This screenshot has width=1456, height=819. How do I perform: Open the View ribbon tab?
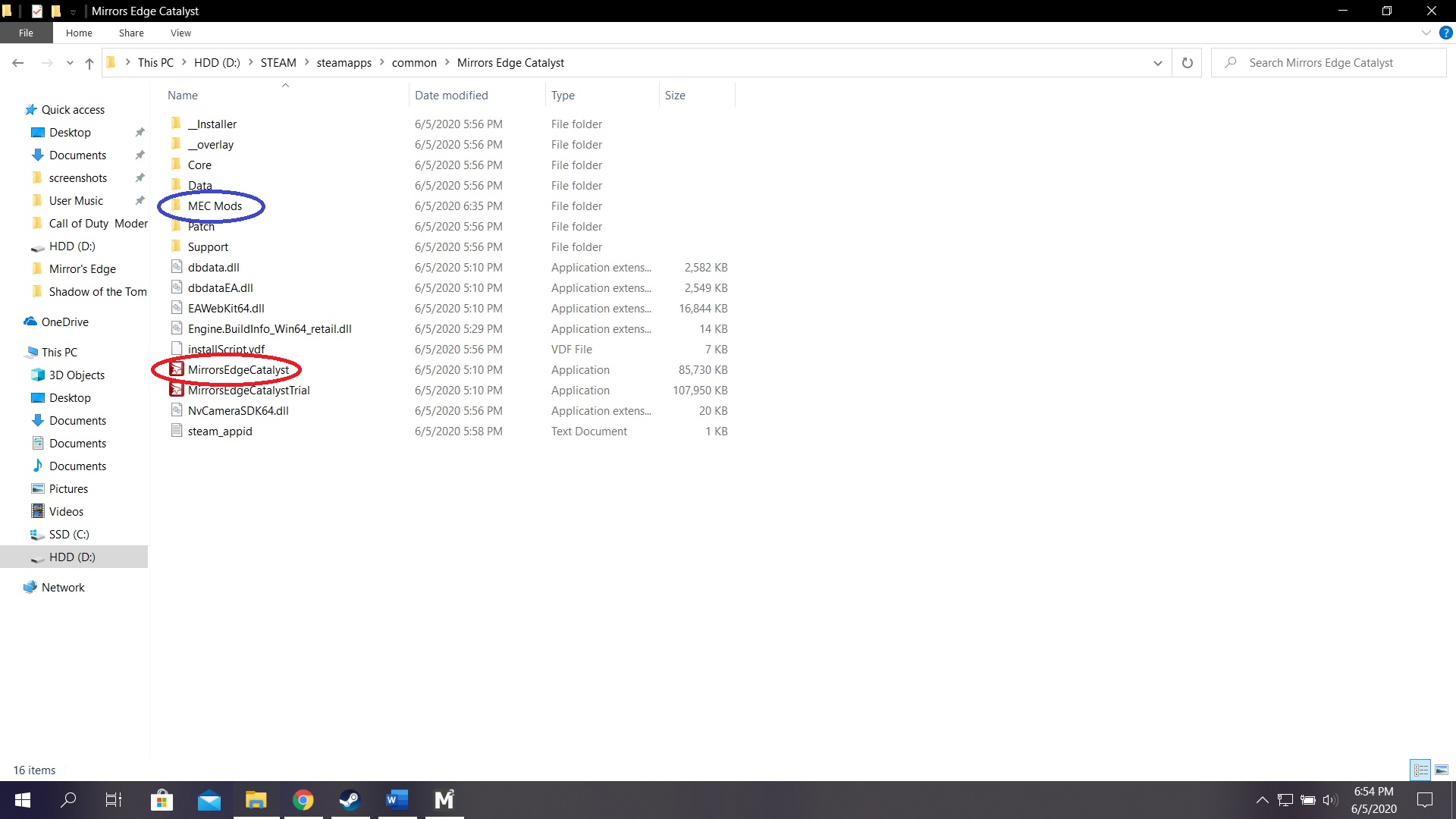180,33
